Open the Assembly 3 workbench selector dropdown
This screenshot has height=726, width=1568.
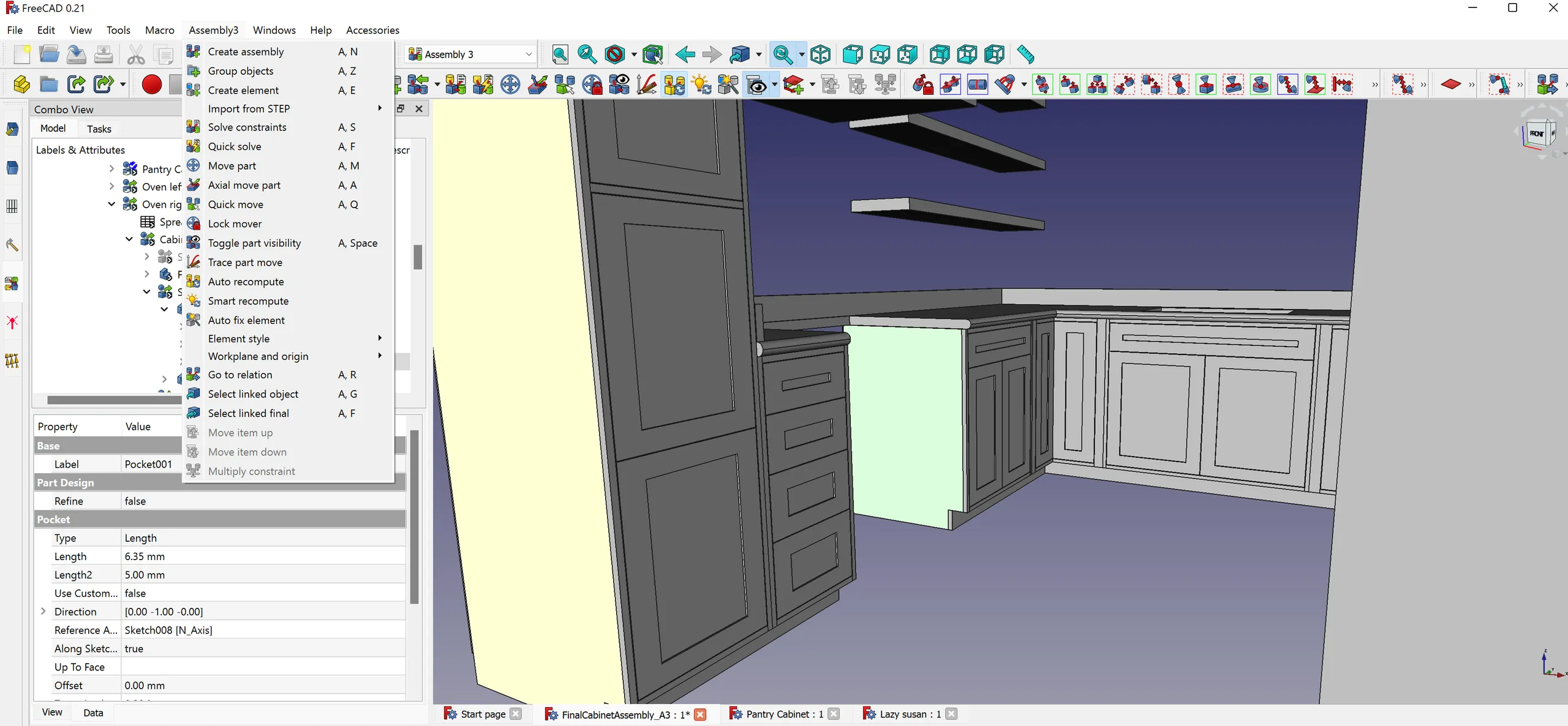point(529,54)
